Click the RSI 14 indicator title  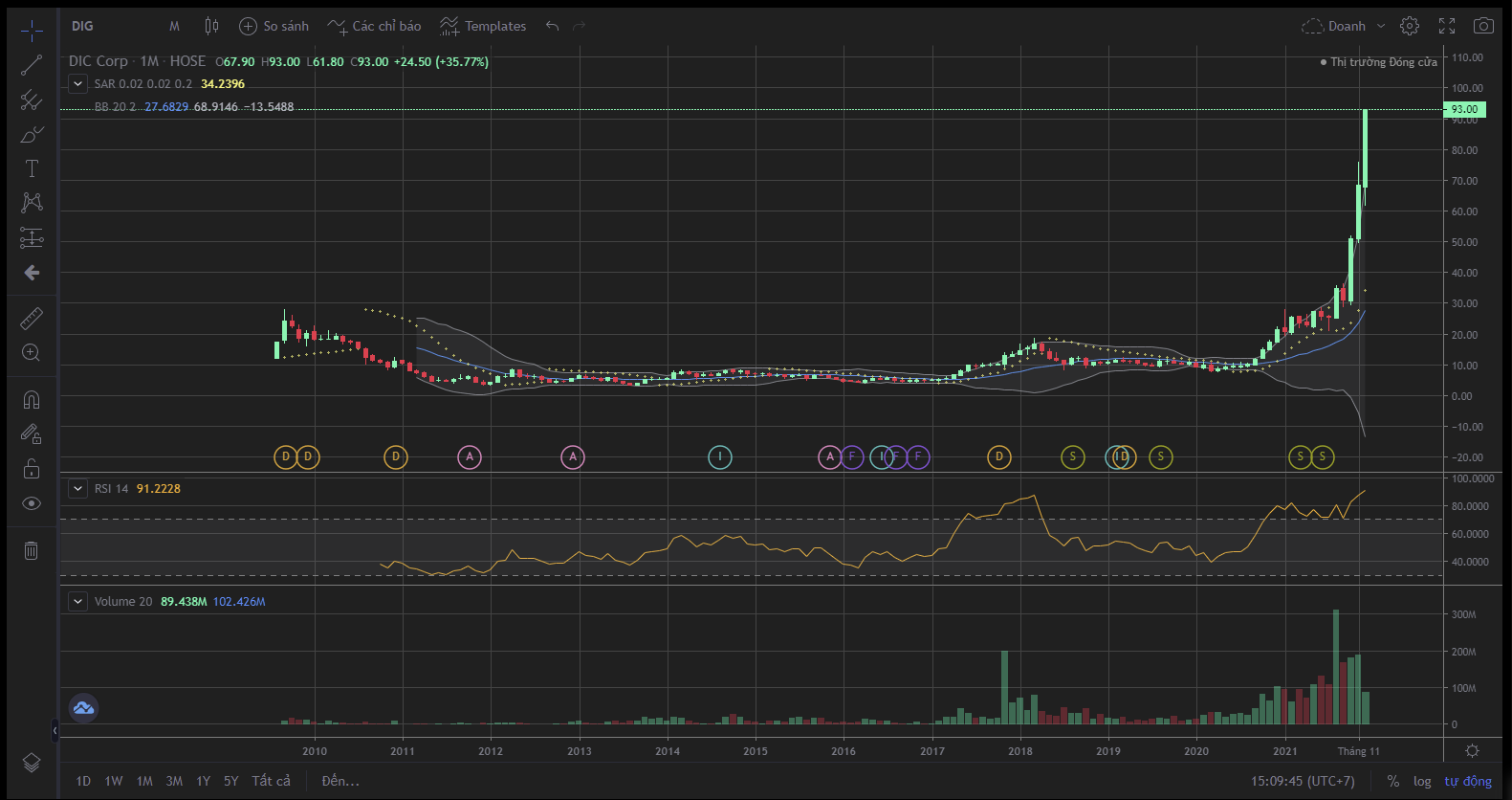tap(111, 488)
